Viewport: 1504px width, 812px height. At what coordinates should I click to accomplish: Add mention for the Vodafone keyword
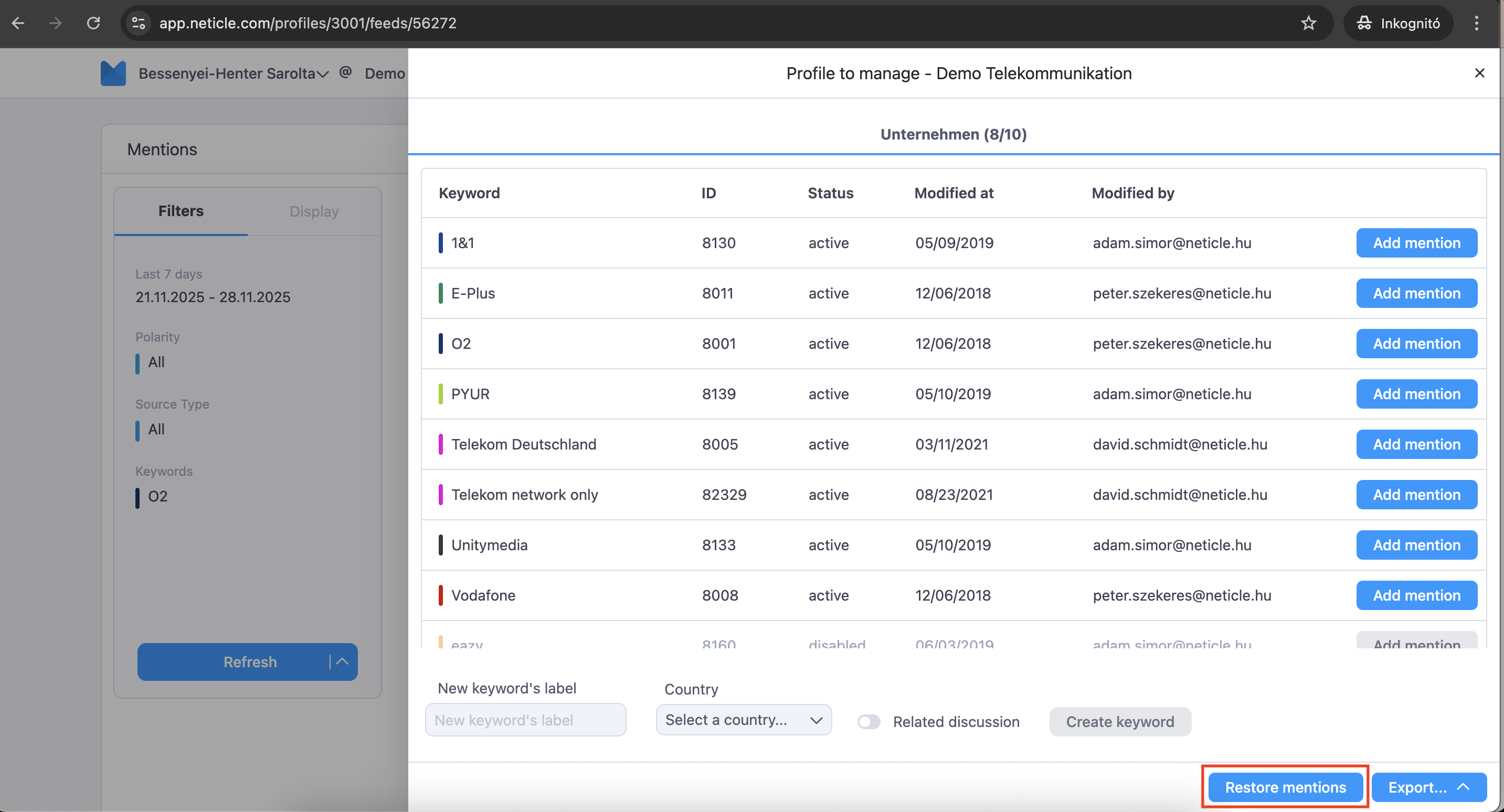click(1416, 595)
